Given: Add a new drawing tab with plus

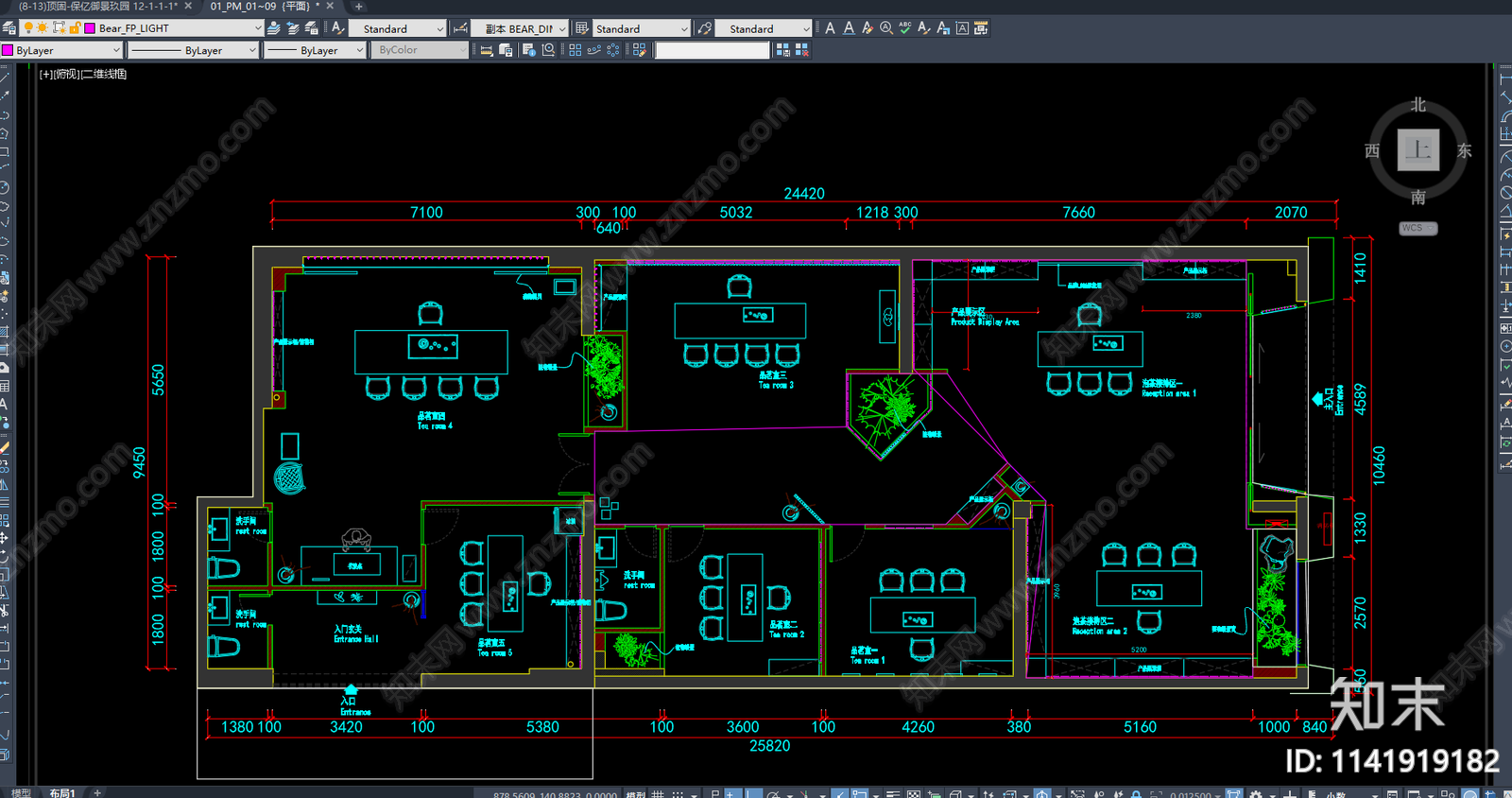Looking at the screenshot, I should tap(358, 7).
